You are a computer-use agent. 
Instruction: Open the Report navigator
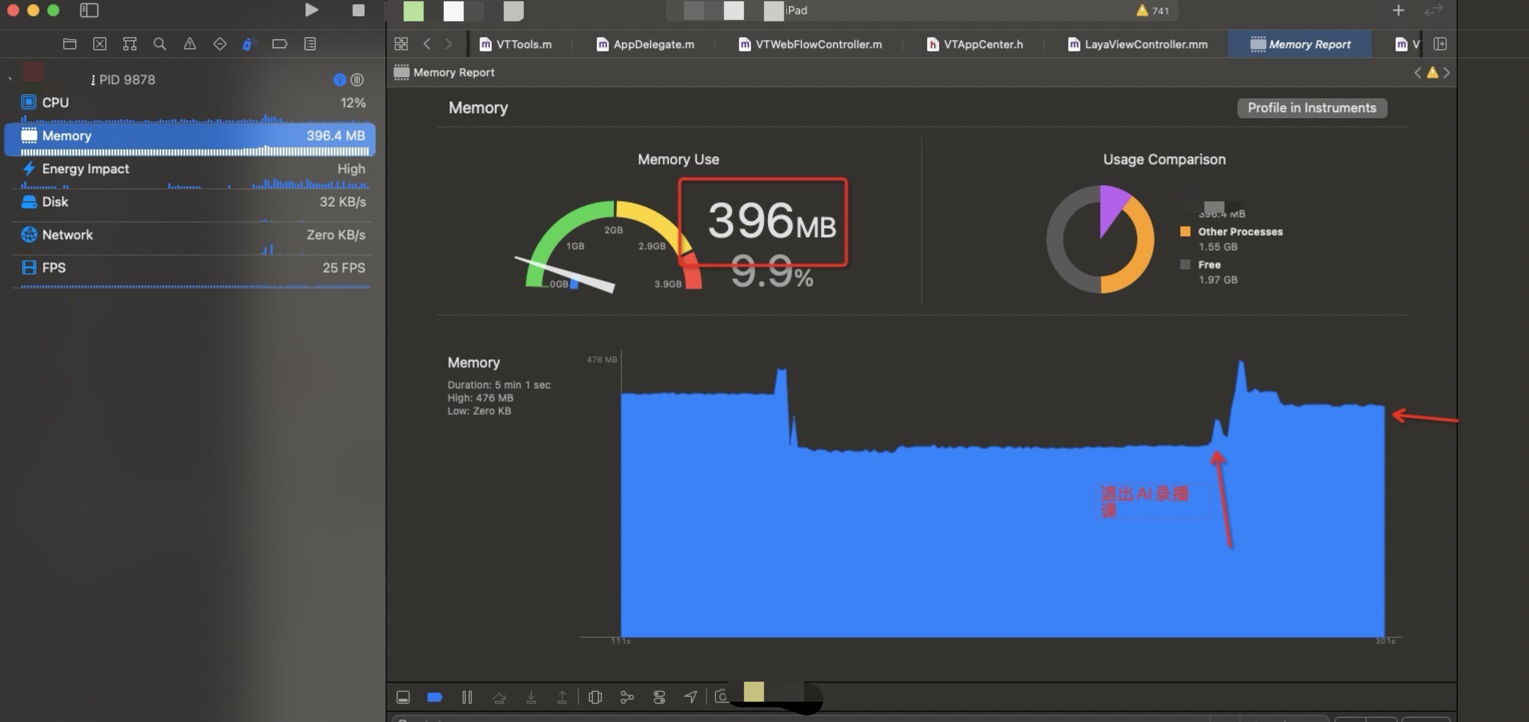[x=310, y=44]
